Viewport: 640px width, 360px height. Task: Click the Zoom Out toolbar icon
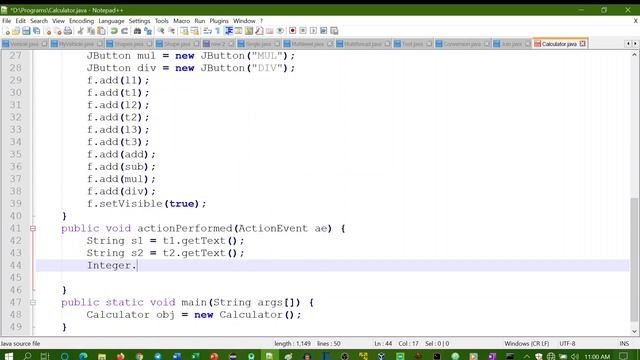(x=171, y=31)
